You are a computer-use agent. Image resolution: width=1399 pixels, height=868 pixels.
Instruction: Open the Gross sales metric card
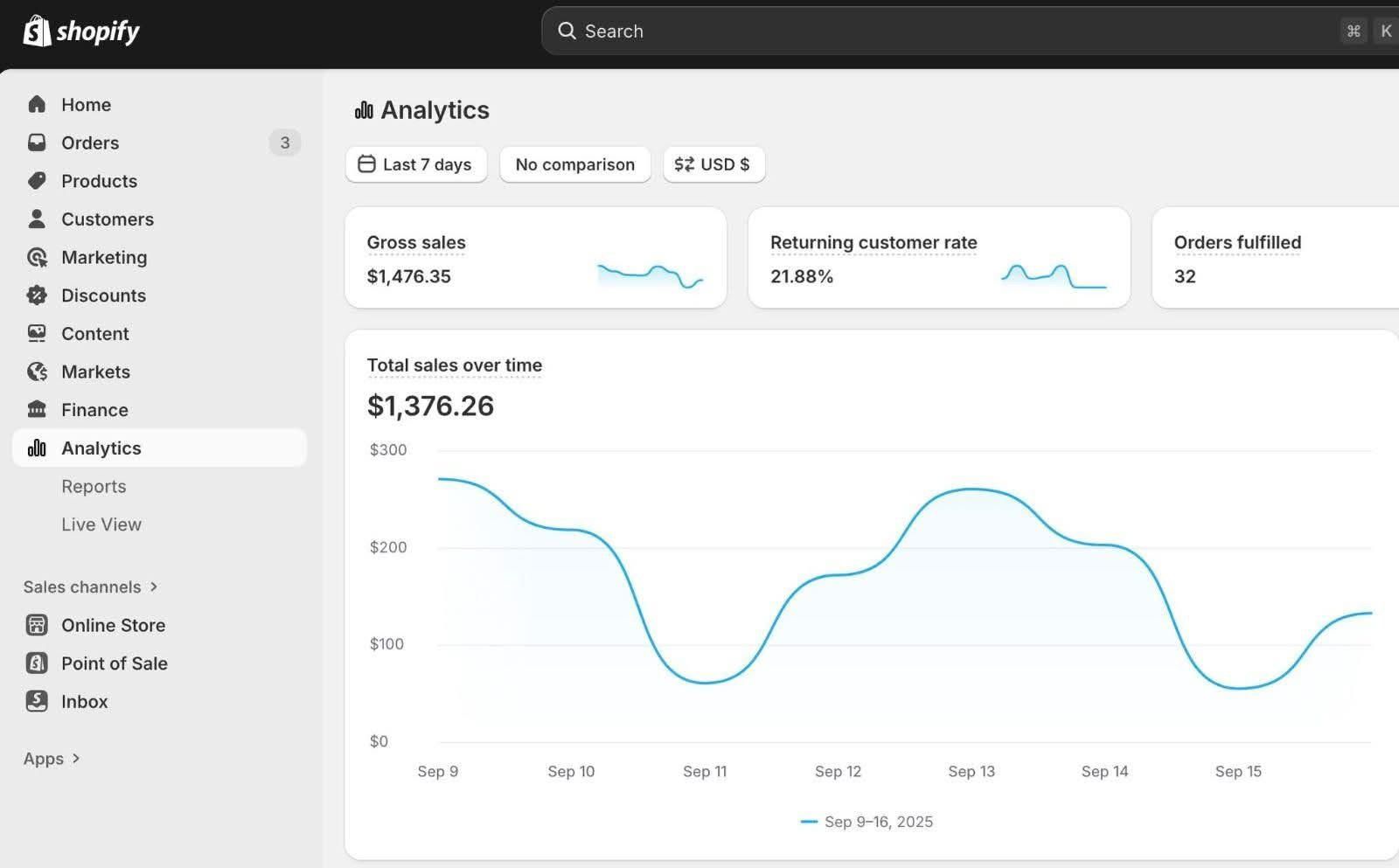tap(535, 258)
